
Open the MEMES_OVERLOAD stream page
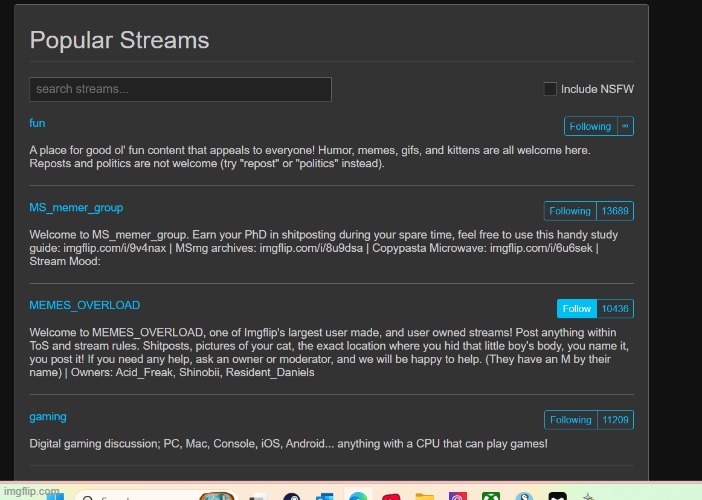tap(84, 305)
